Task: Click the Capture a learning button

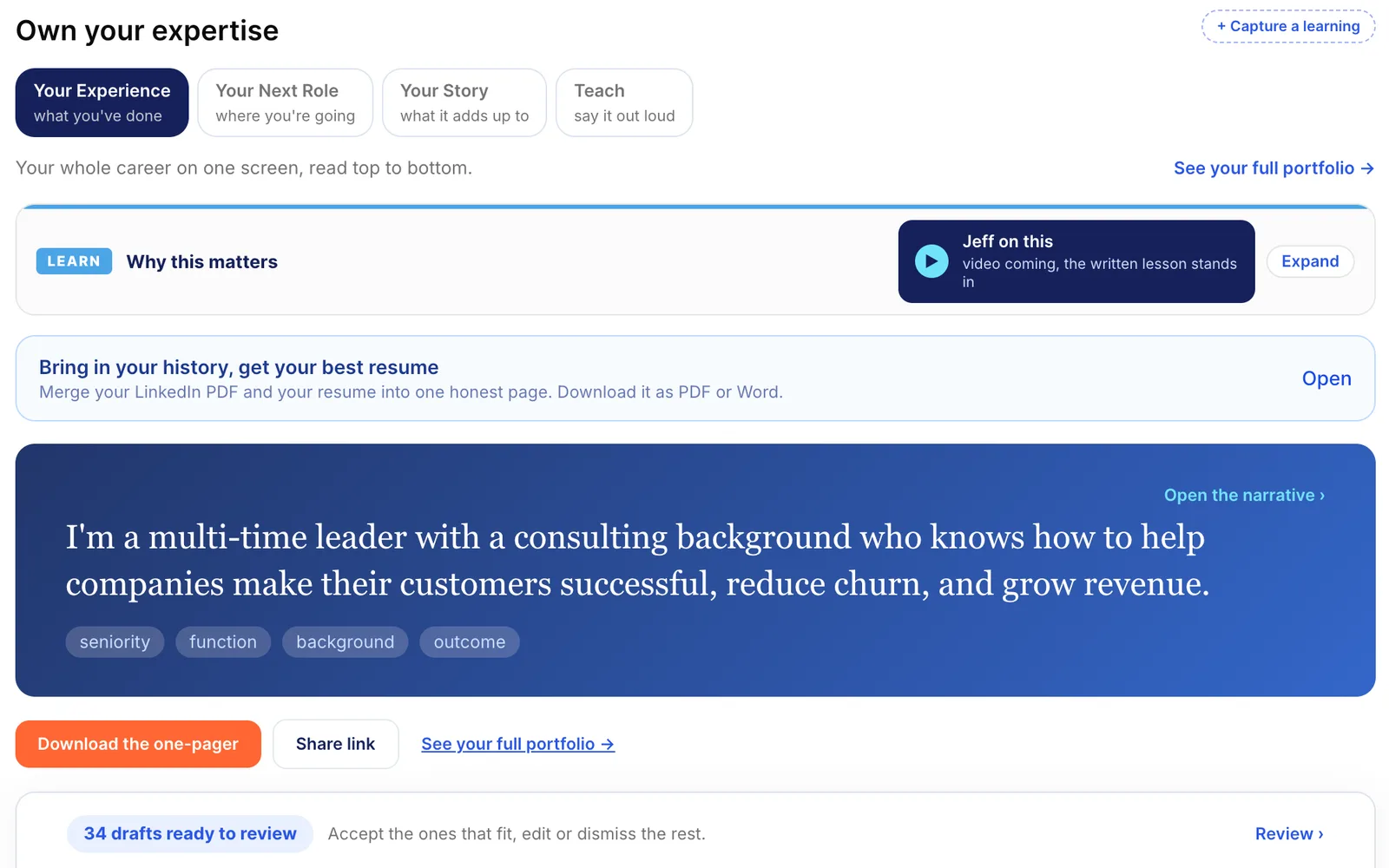Action: click(x=1288, y=26)
